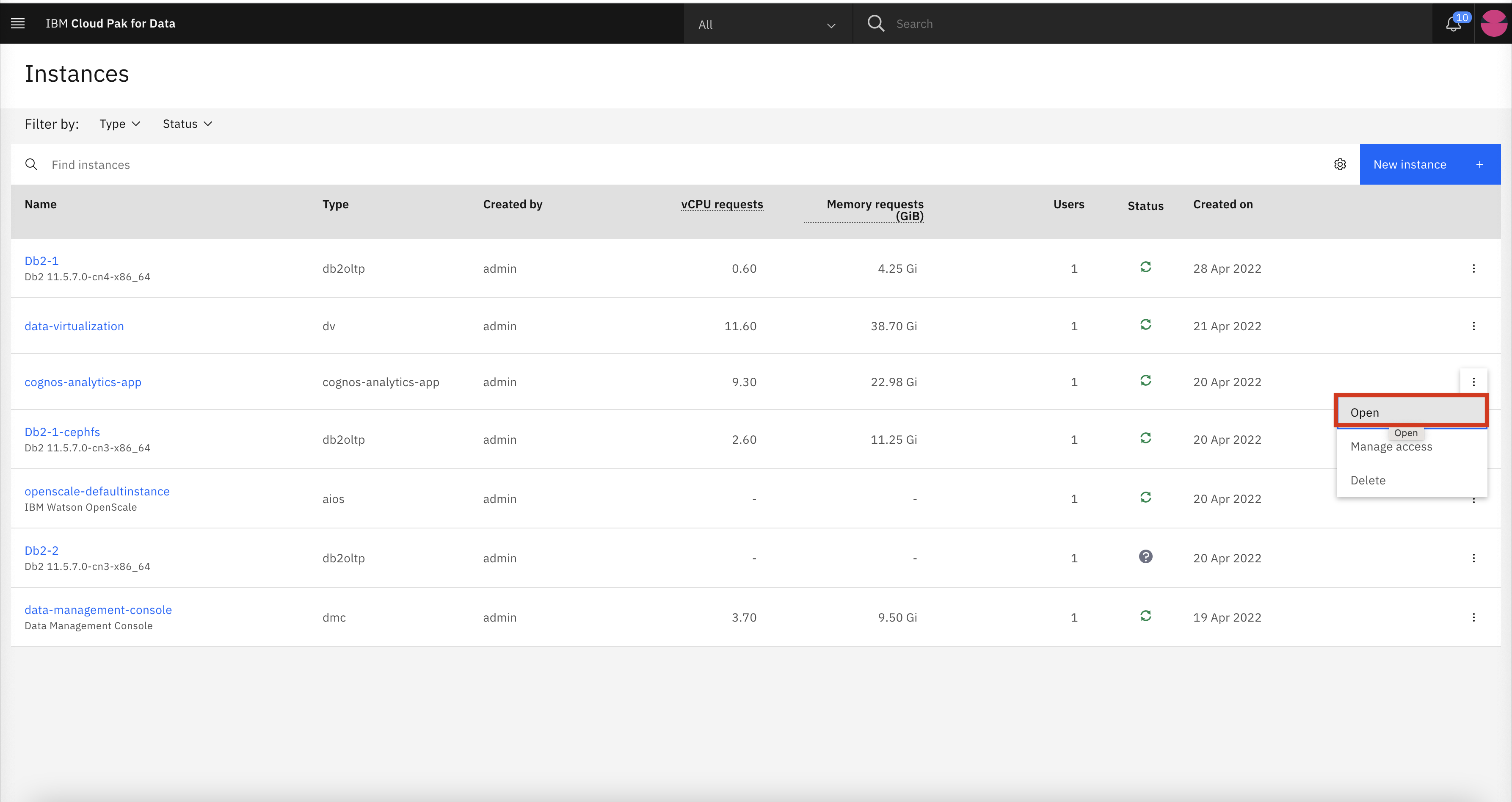Click the dv type cell
The height and width of the screenshot is (802, 1512).
[329, 326]
